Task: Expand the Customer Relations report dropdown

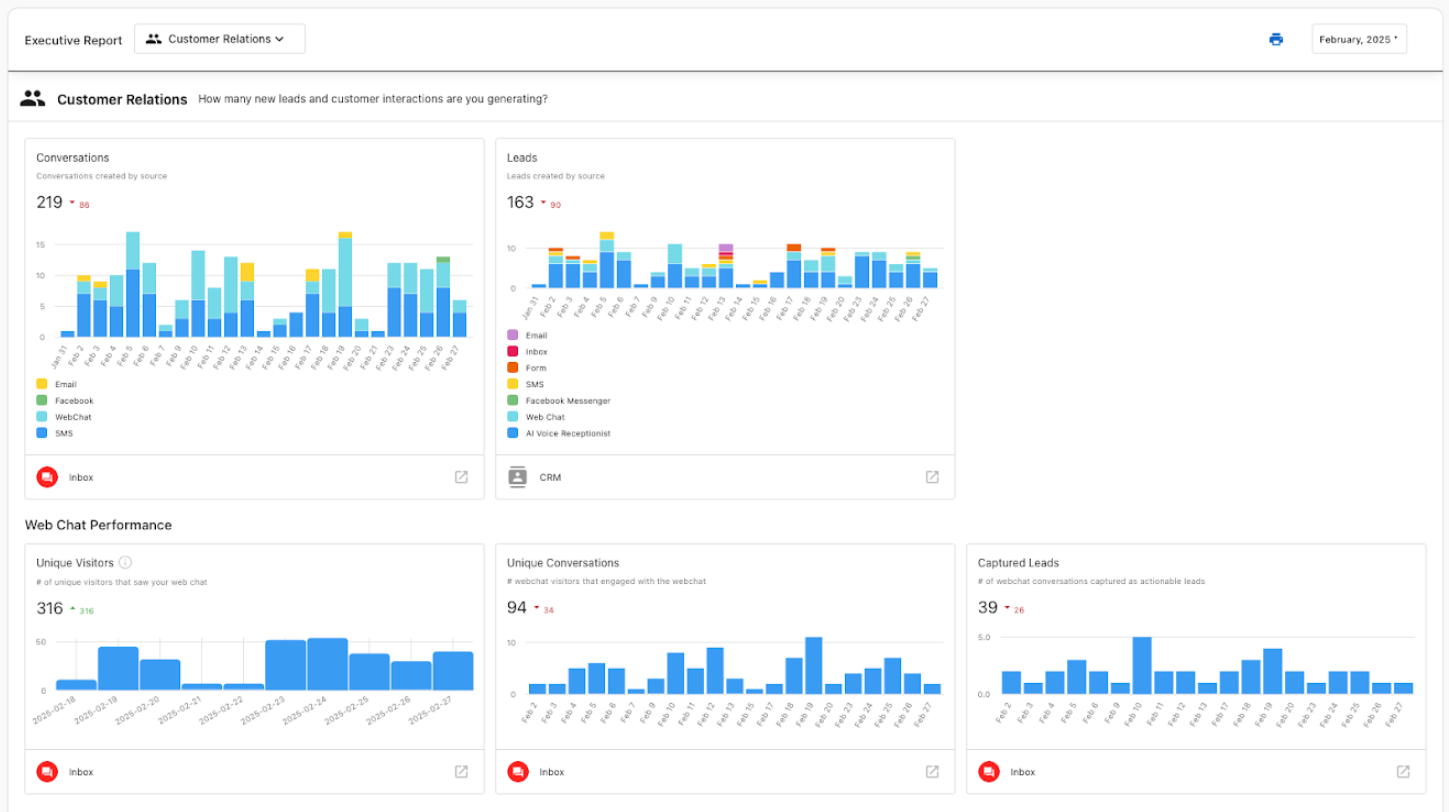Action: (x=220, y=39)
